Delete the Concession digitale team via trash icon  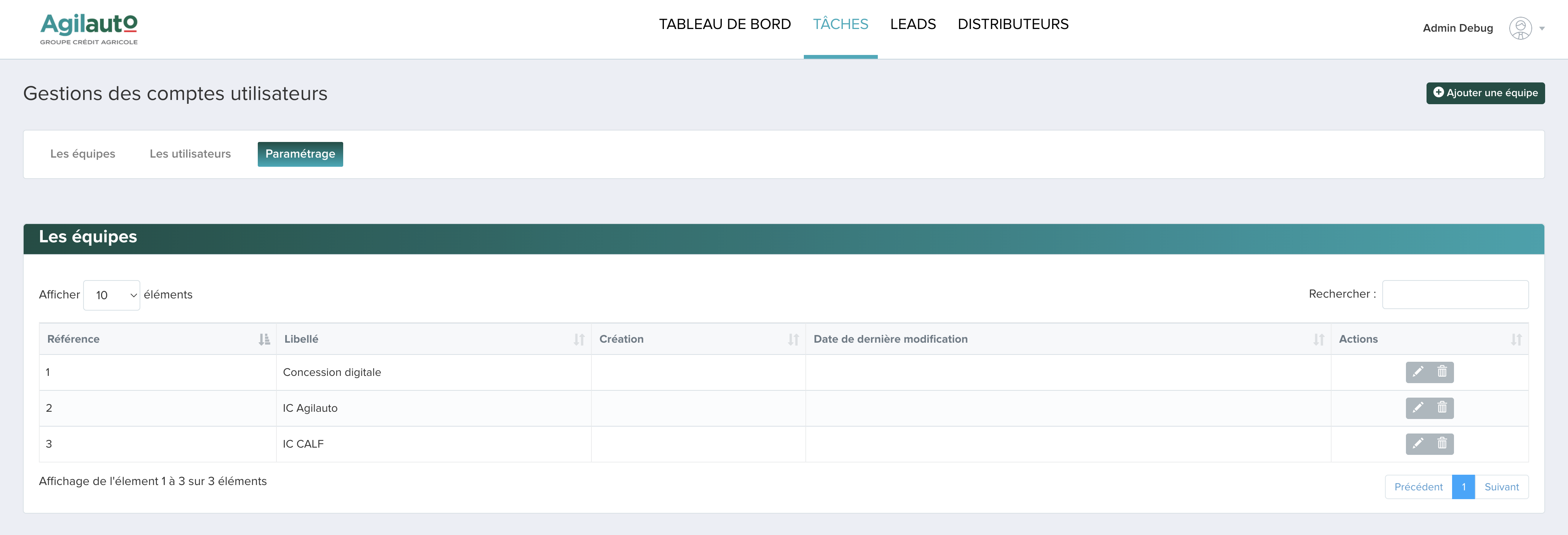pyautogui.click(x=1442, y=372)
